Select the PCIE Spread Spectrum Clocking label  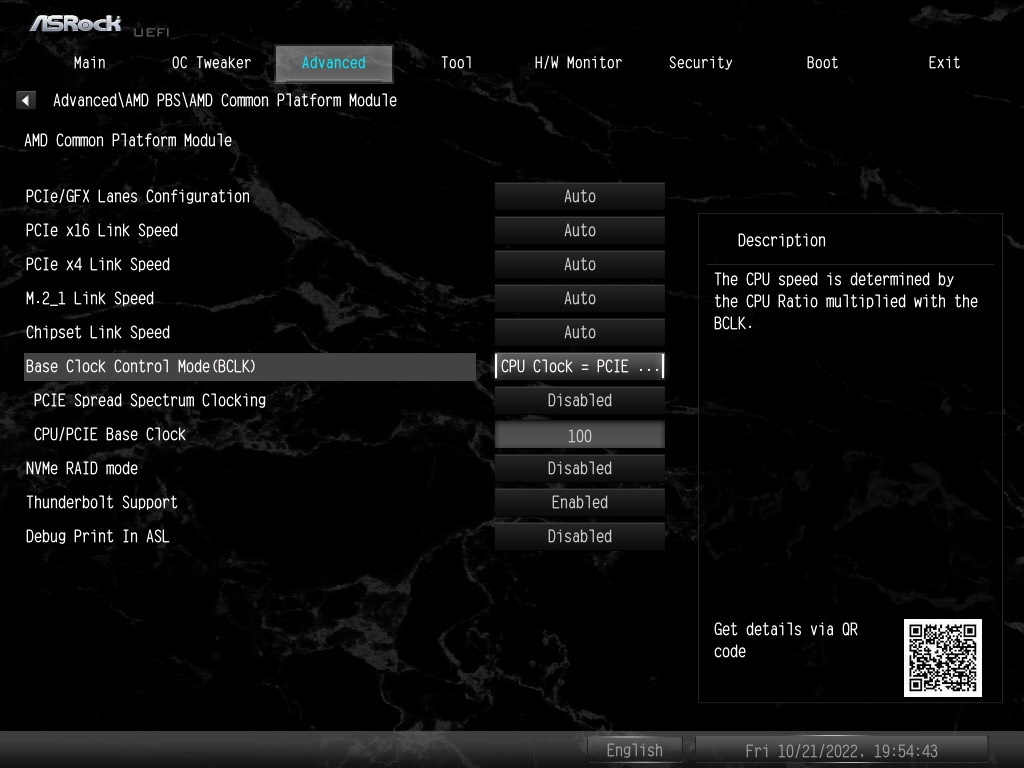pyautogui.click(x=150, y=400)
